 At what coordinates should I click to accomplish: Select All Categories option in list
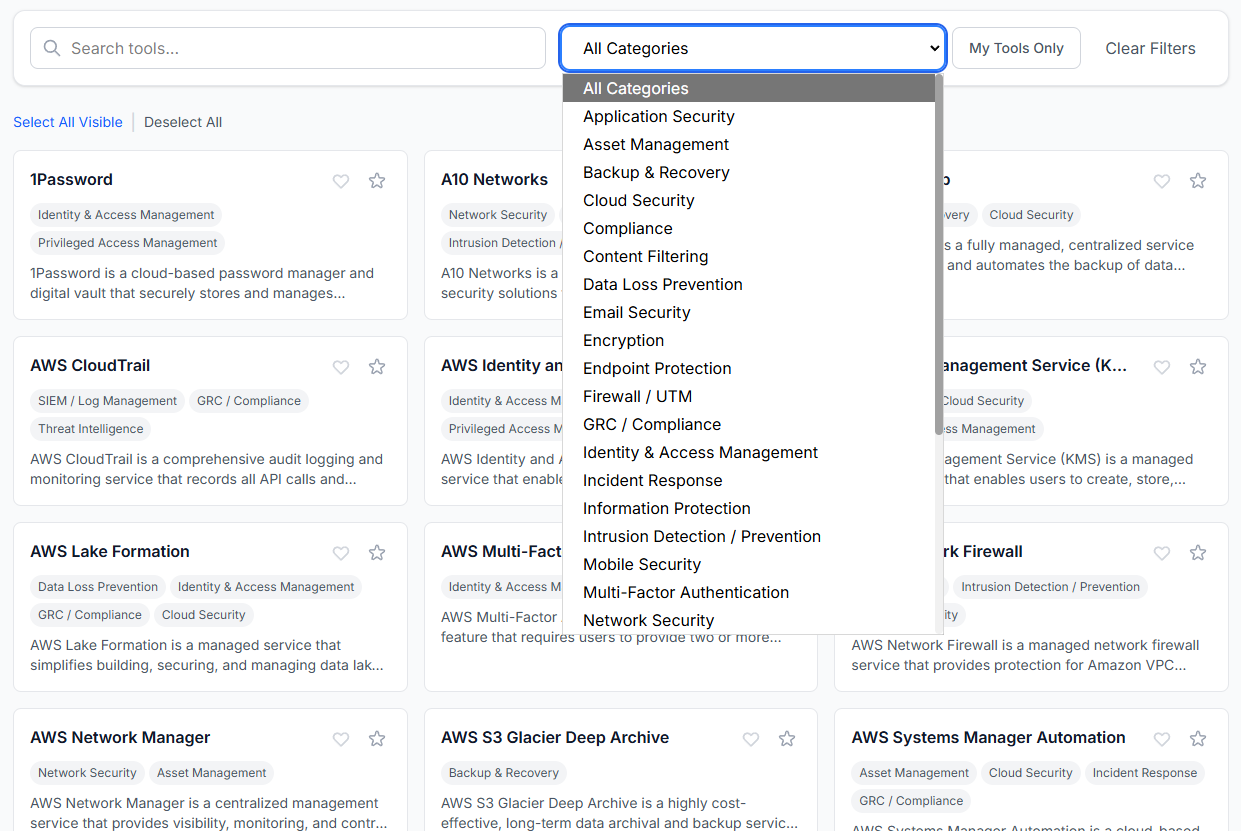tap(748, 88)
